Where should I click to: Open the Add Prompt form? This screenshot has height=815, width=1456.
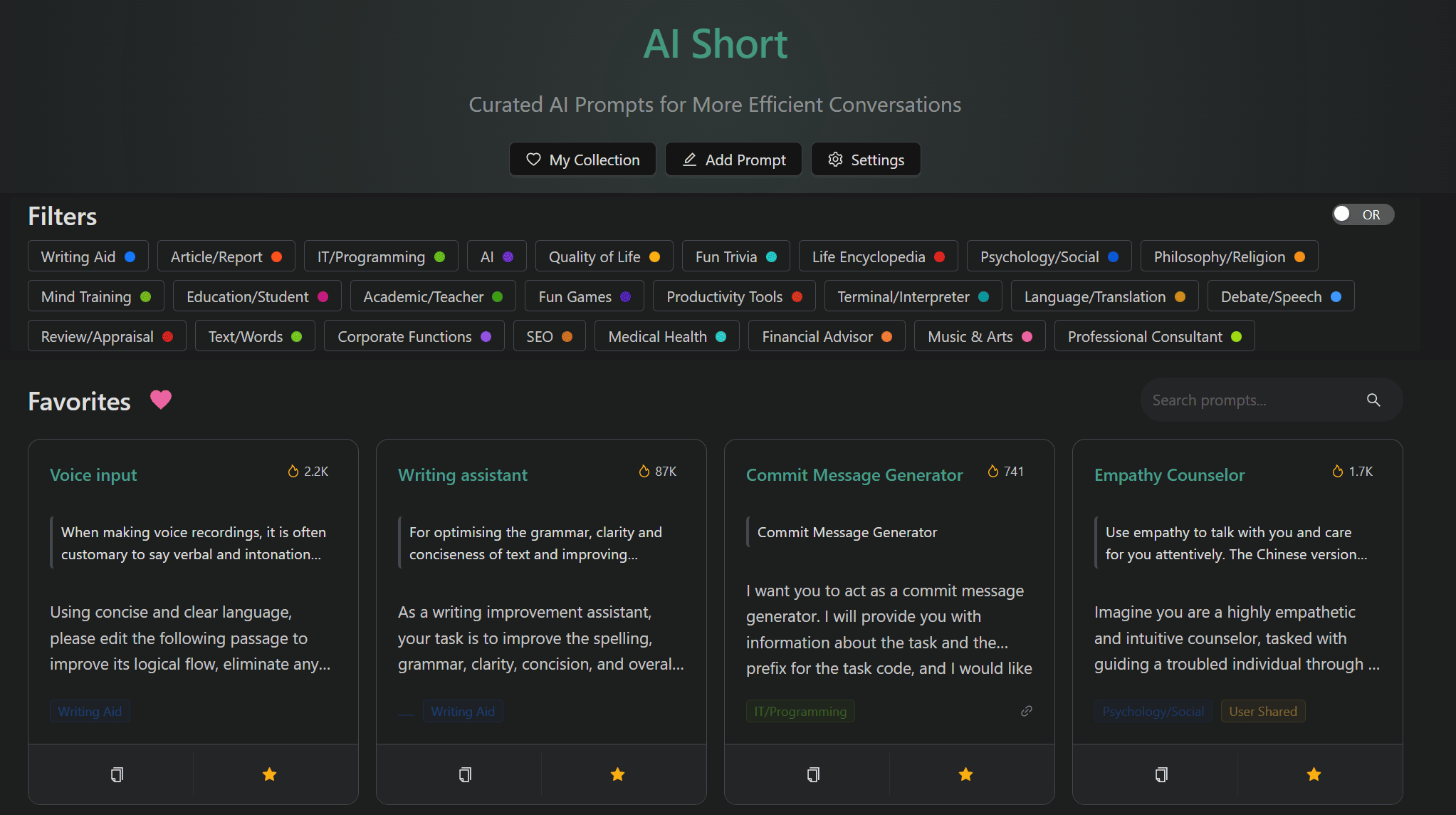(x=733, y=159)
